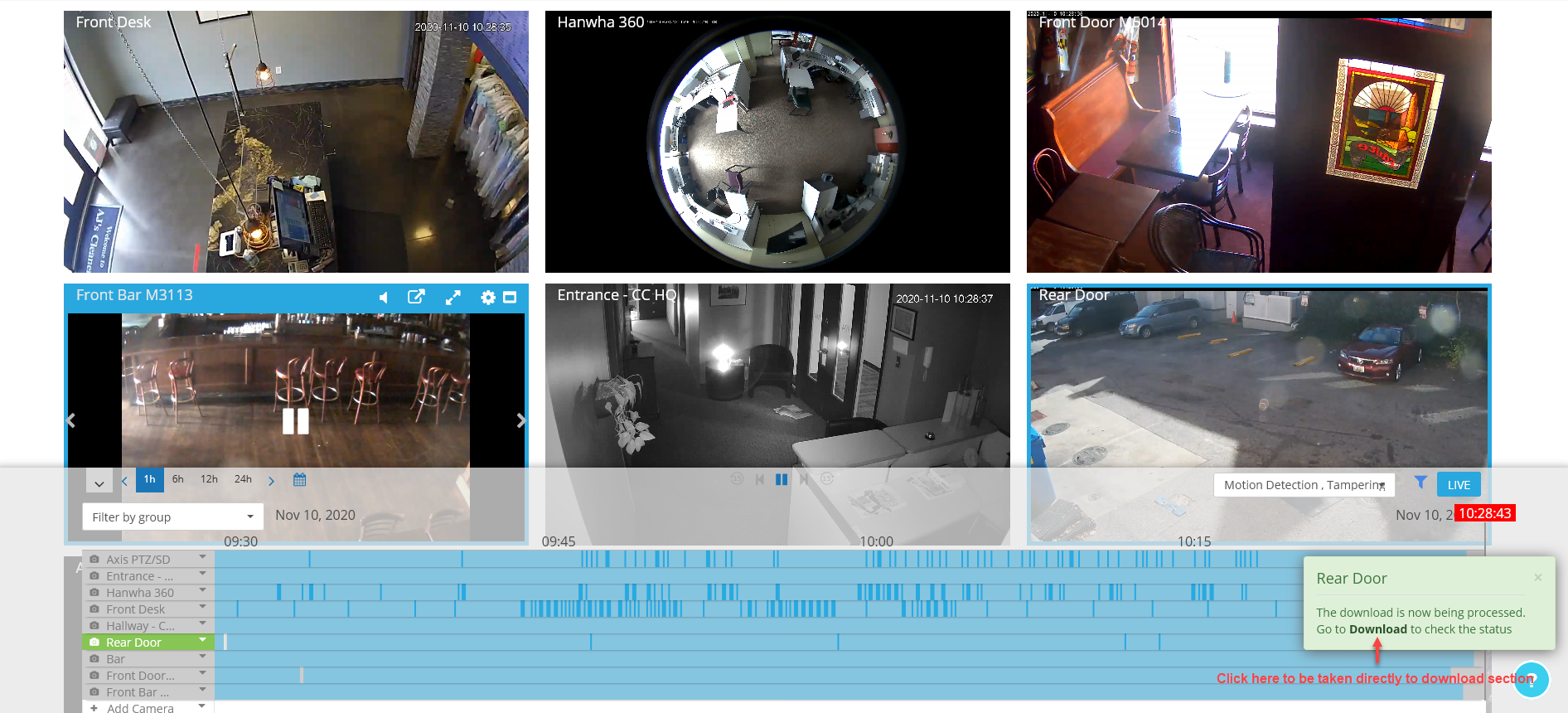The width and height of the screenshot is (1568, 713).
Task: Open Front Door row dropdown arrow
Action: point(202,673)
